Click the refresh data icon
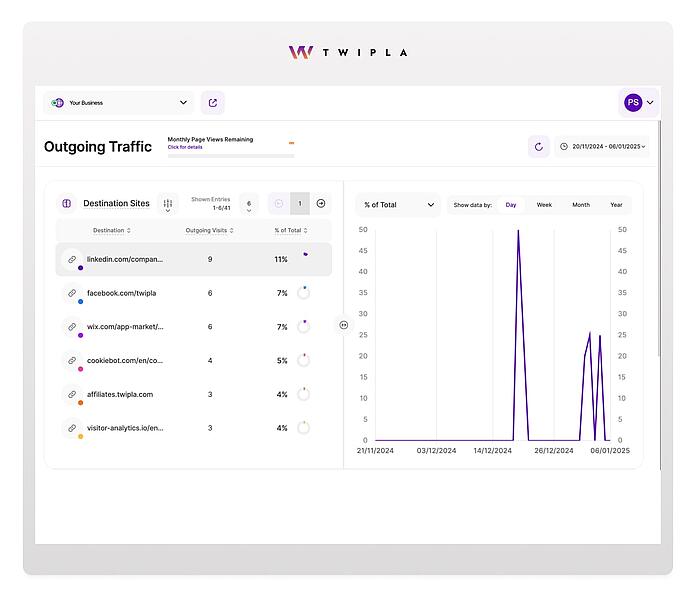The image size is (696, 596). (x=538, y=146)
